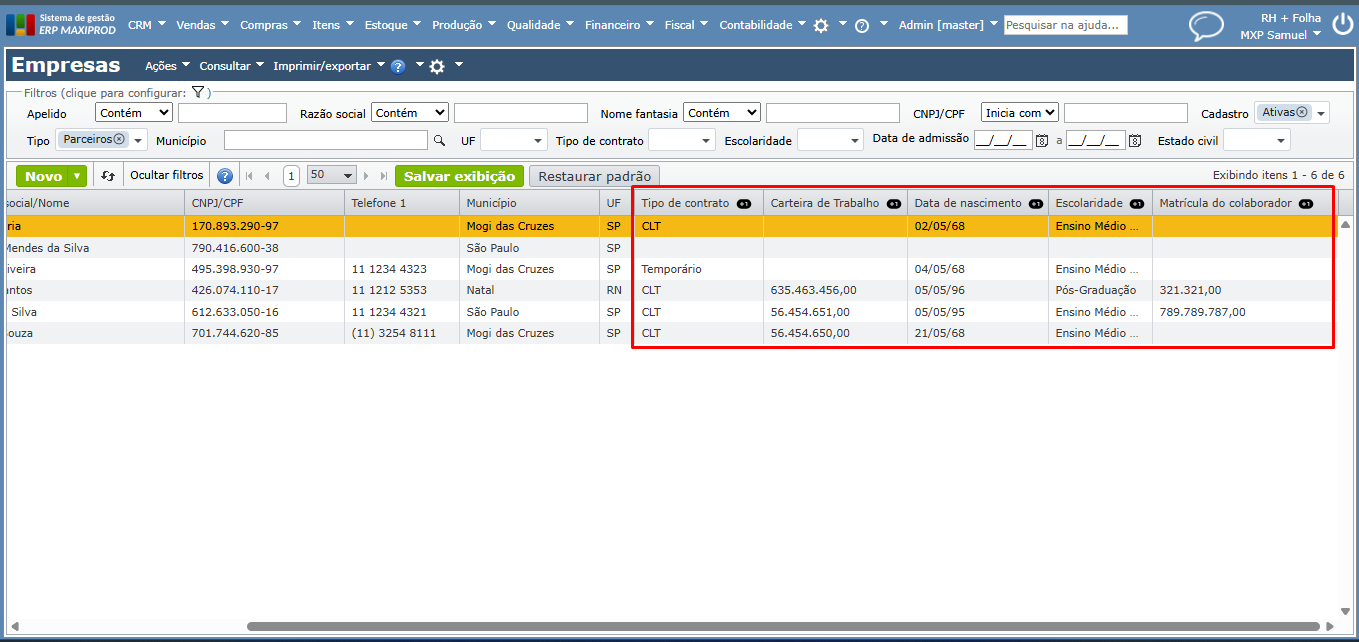Click the power logout icon
1359x642 pixels.
point(1342,25)
